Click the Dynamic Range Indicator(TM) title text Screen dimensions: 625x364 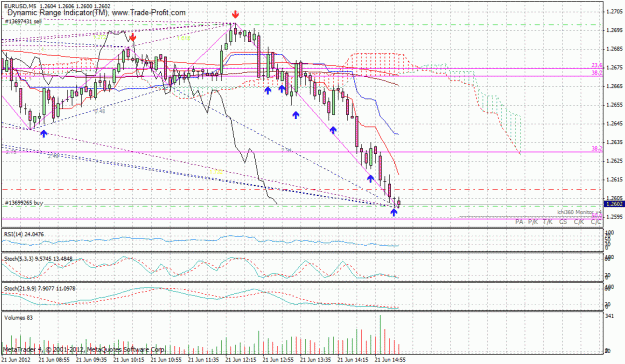point(96,13)
